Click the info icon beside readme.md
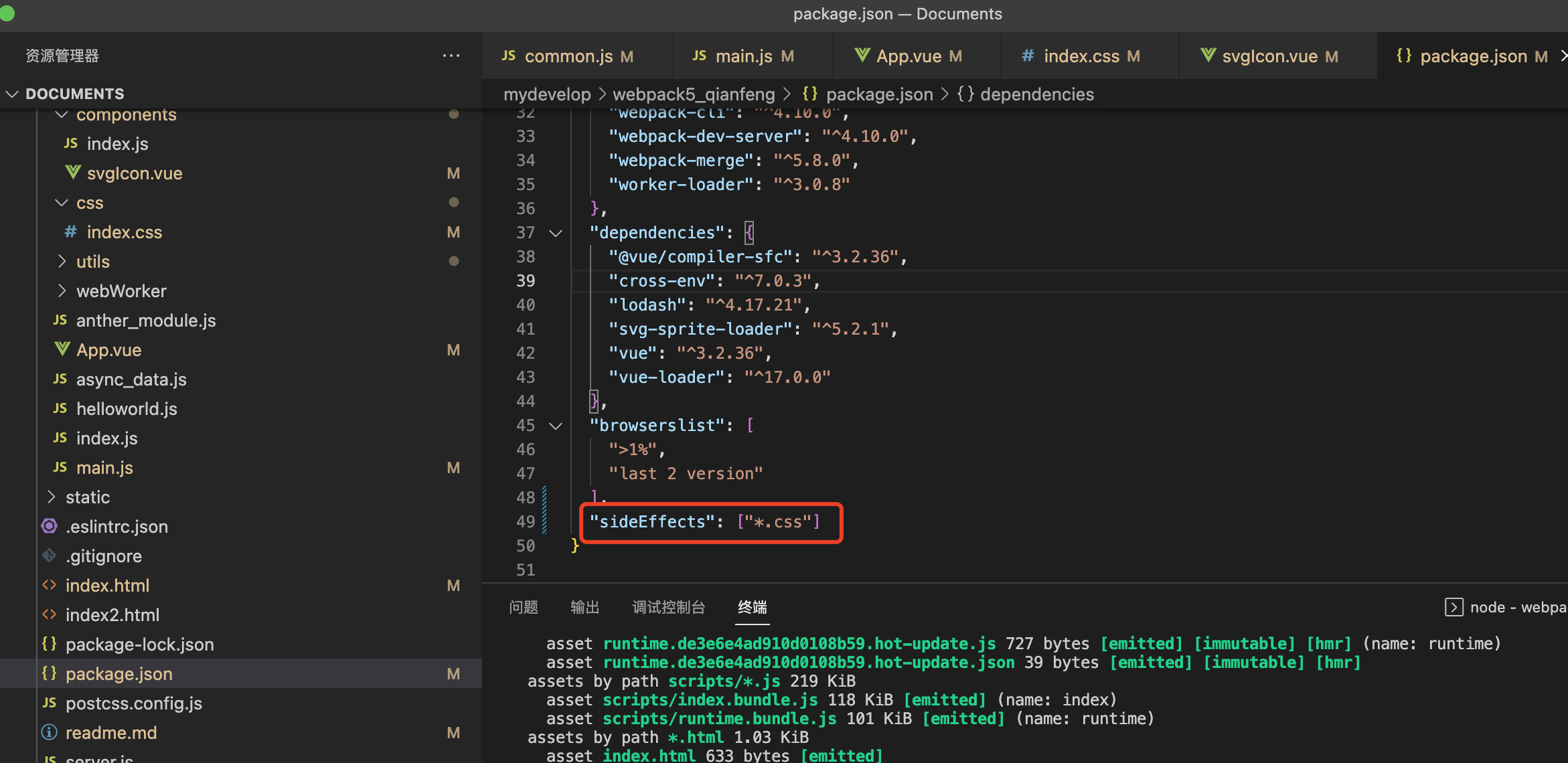This screenshot has height=763, width=1568. coord(50,732)
